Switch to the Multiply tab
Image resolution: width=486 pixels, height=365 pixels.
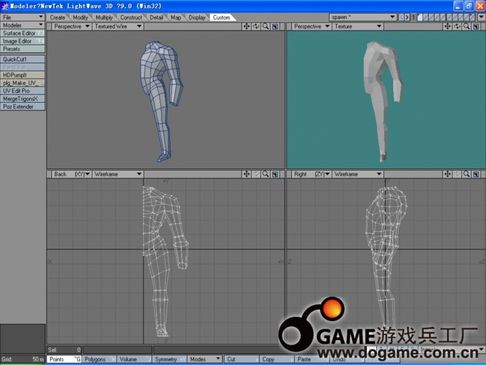click(x=104, y=17)
